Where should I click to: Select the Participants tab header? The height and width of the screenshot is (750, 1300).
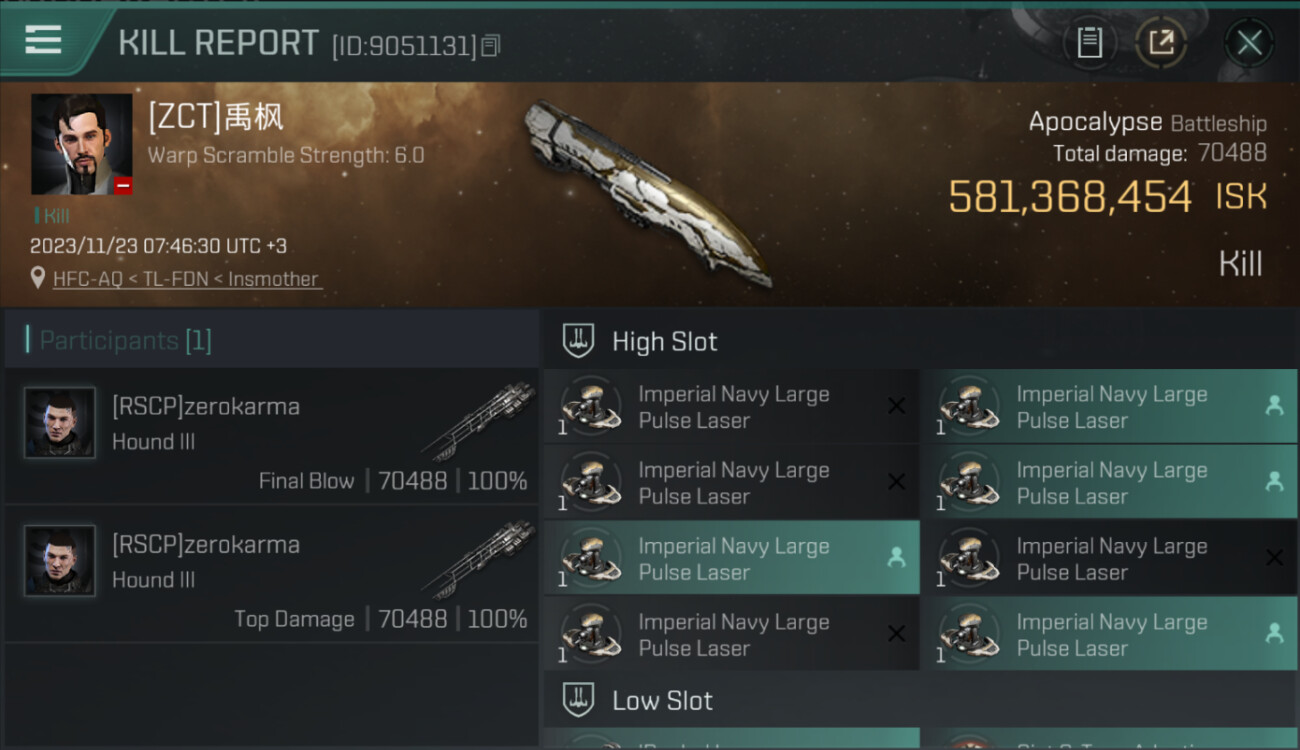pyautogui.click(x=125, y=341)
